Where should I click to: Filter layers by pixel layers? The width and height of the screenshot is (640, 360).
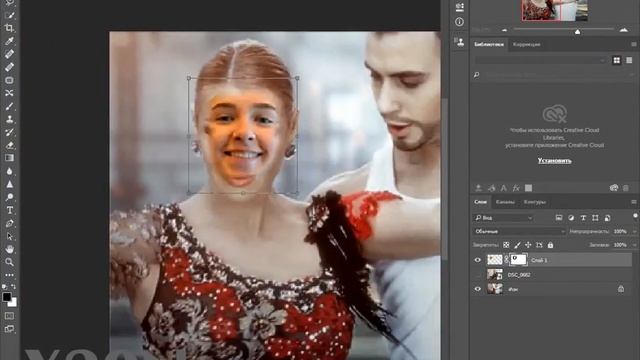(x=559, y=218)
